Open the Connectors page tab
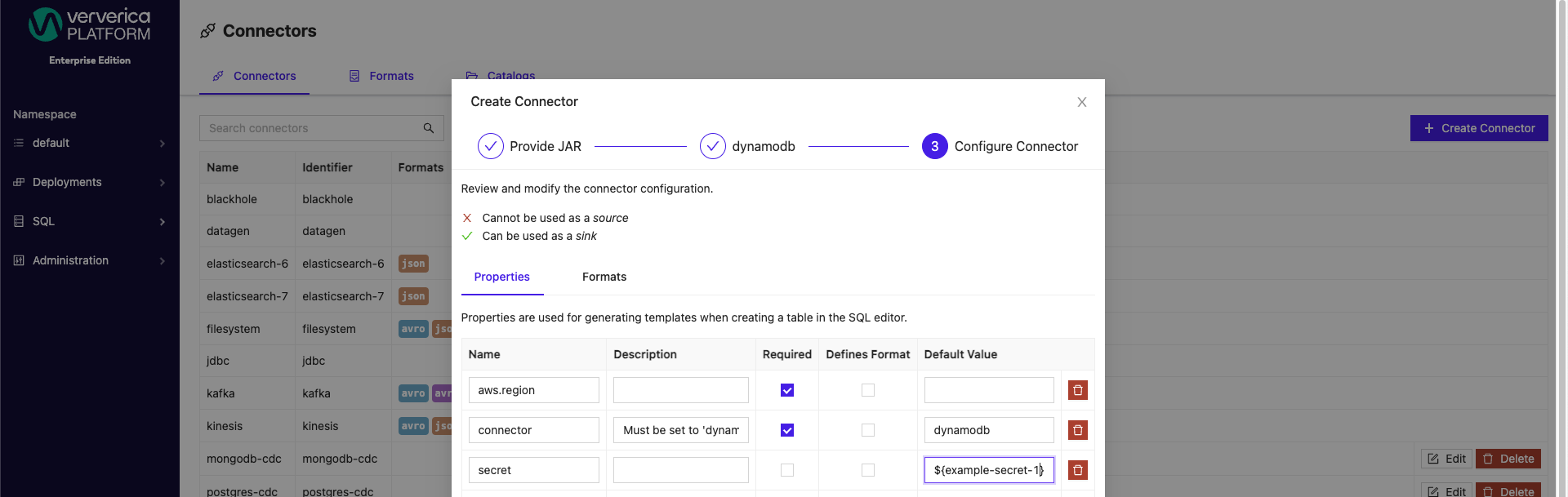The height and width of the screenshot is (497, 1568). [254, 76]
